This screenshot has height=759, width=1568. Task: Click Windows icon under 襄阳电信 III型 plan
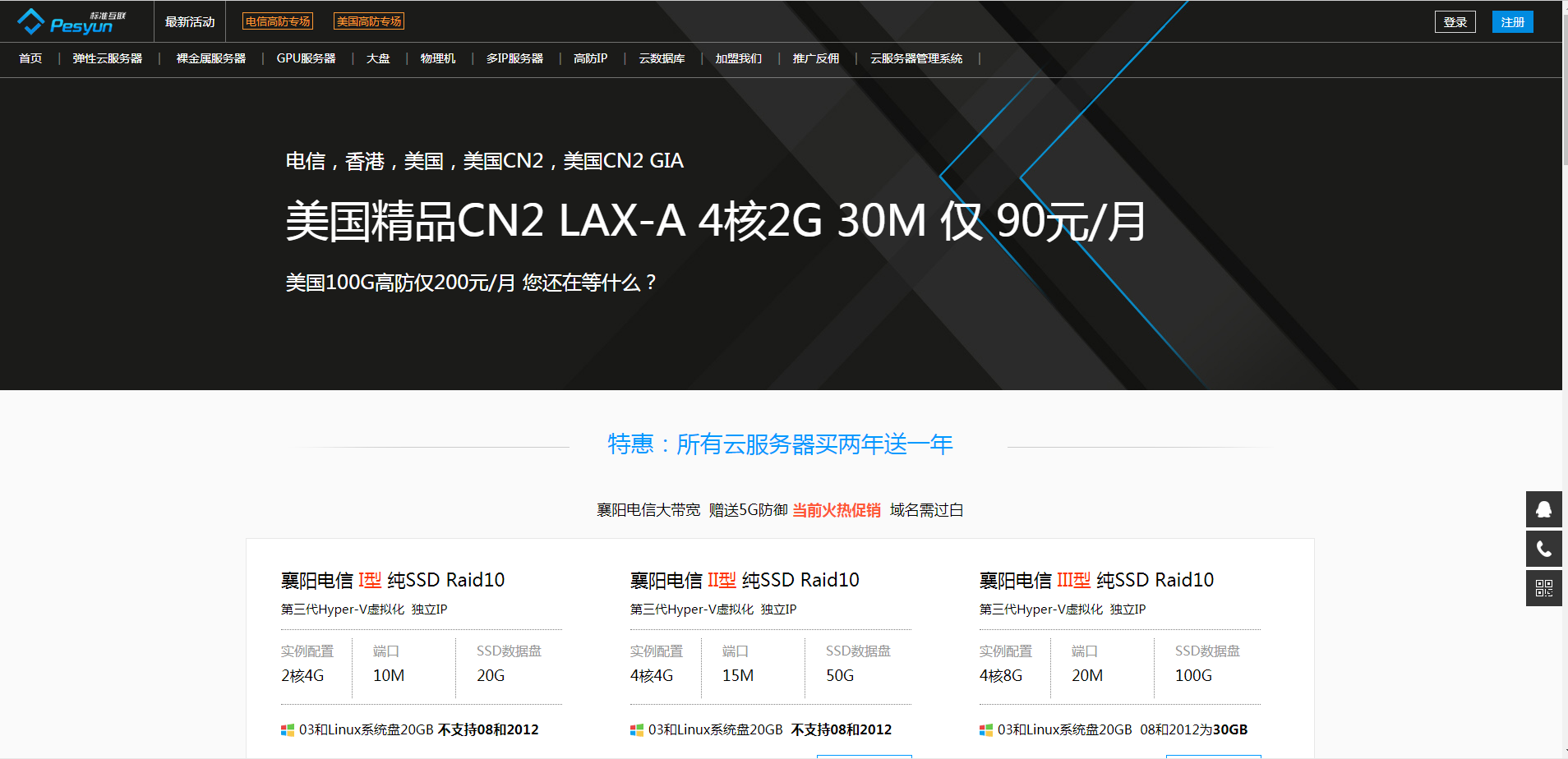pyautogui.click(x=986, y=730)
